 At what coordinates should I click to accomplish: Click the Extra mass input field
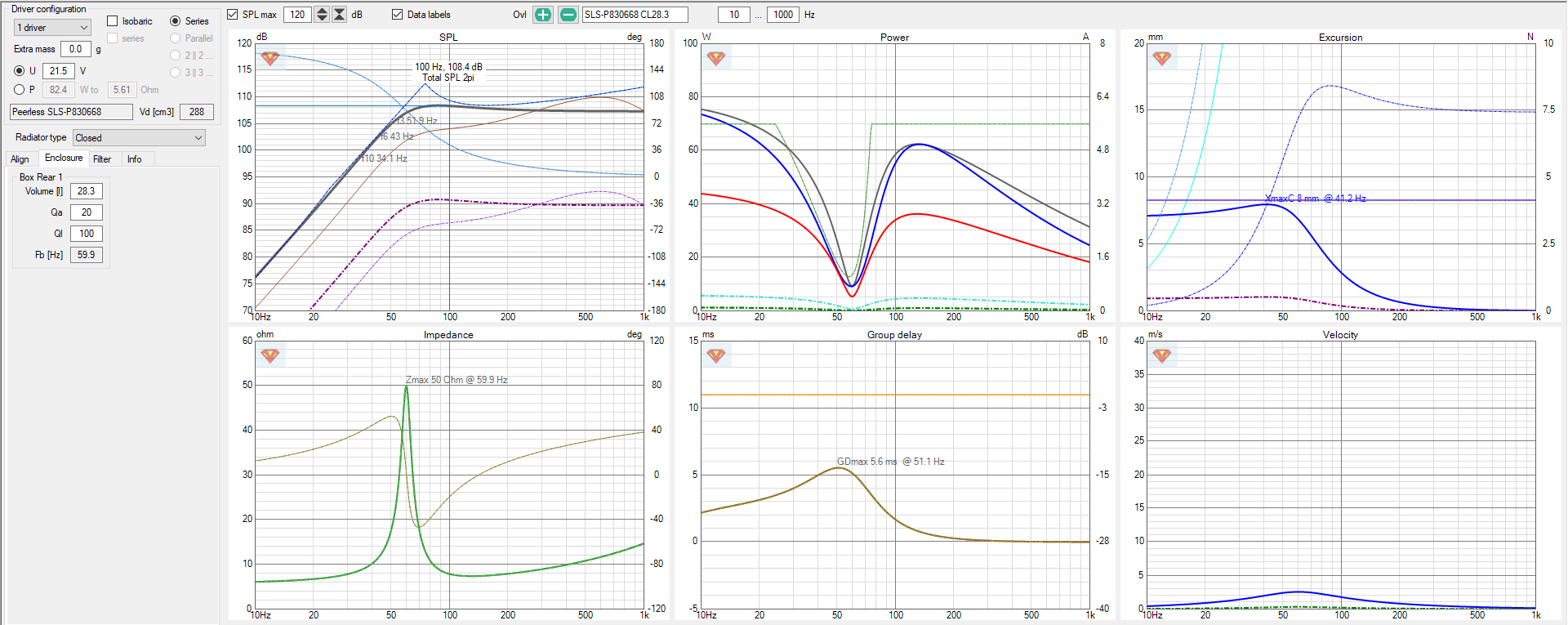click(x=76, y=49)
